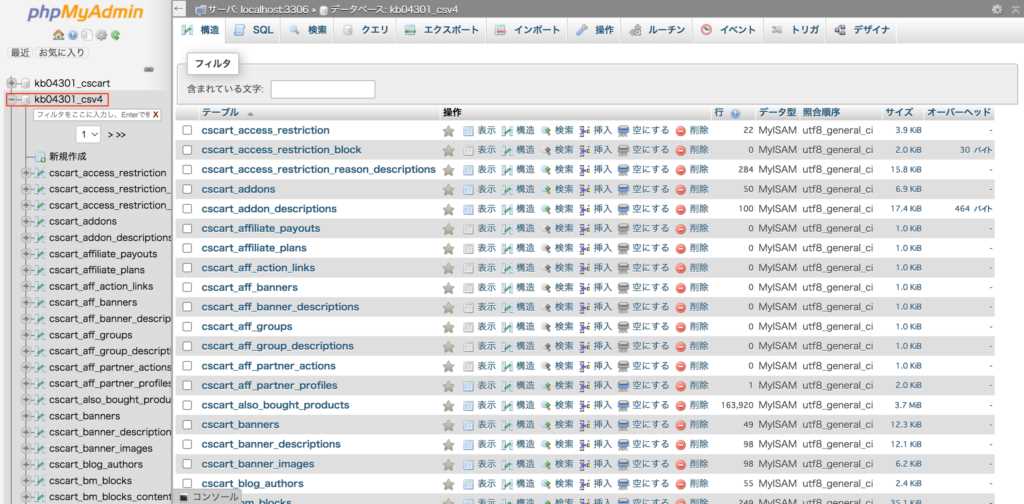The height and width of the screenshot is (504, 1024).
Task: Click 削除 link for cscart_affiliate_plans
Action: (x=692, y=248)
